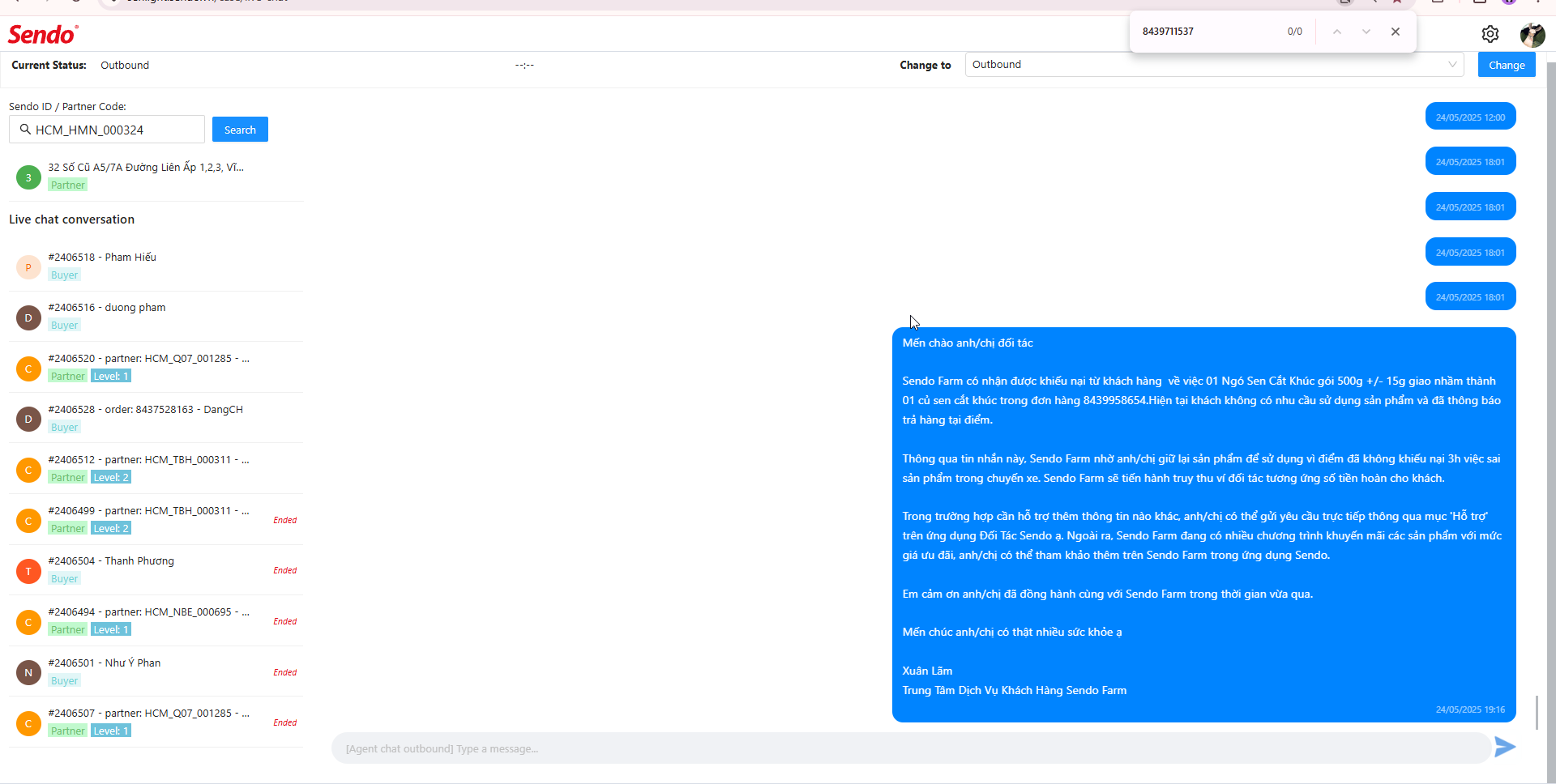This screenshot has height=784, width=1556.
Task: Open conversation #2406528 order 8437528163
Action: click(156, 418)
